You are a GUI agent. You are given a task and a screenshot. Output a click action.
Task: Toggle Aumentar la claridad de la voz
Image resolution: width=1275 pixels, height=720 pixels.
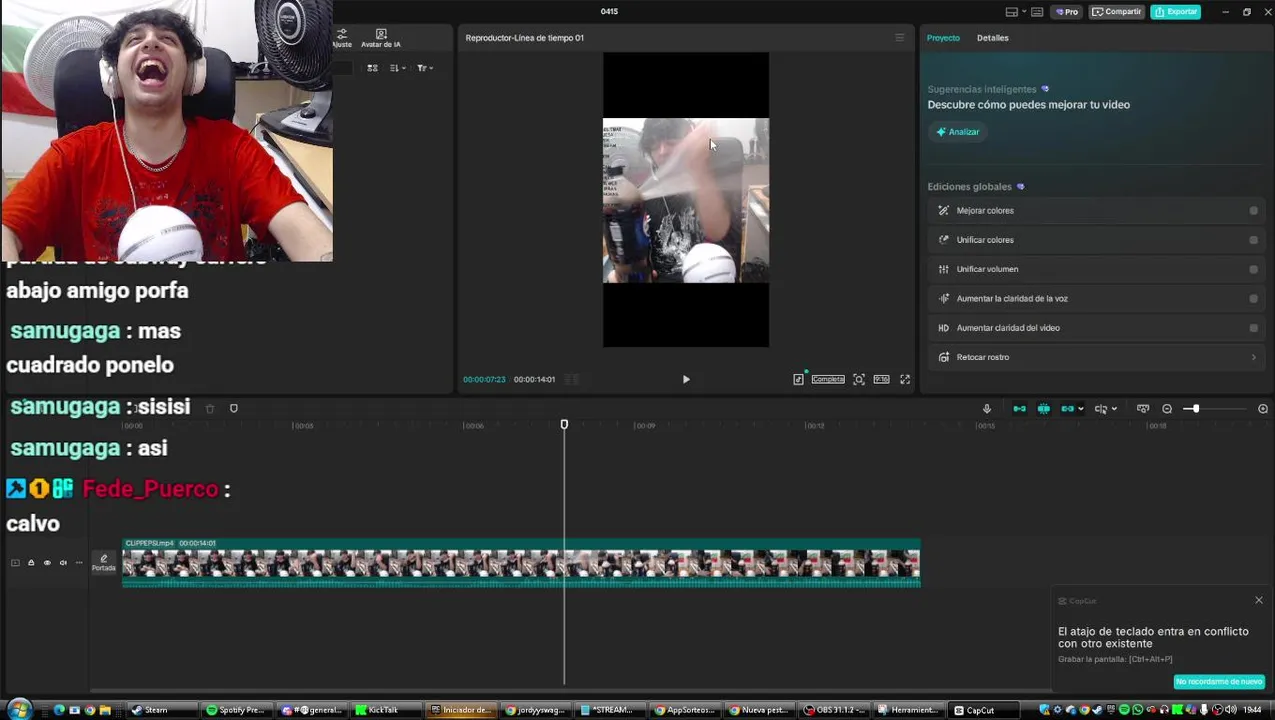click(x=1254, y=298)
